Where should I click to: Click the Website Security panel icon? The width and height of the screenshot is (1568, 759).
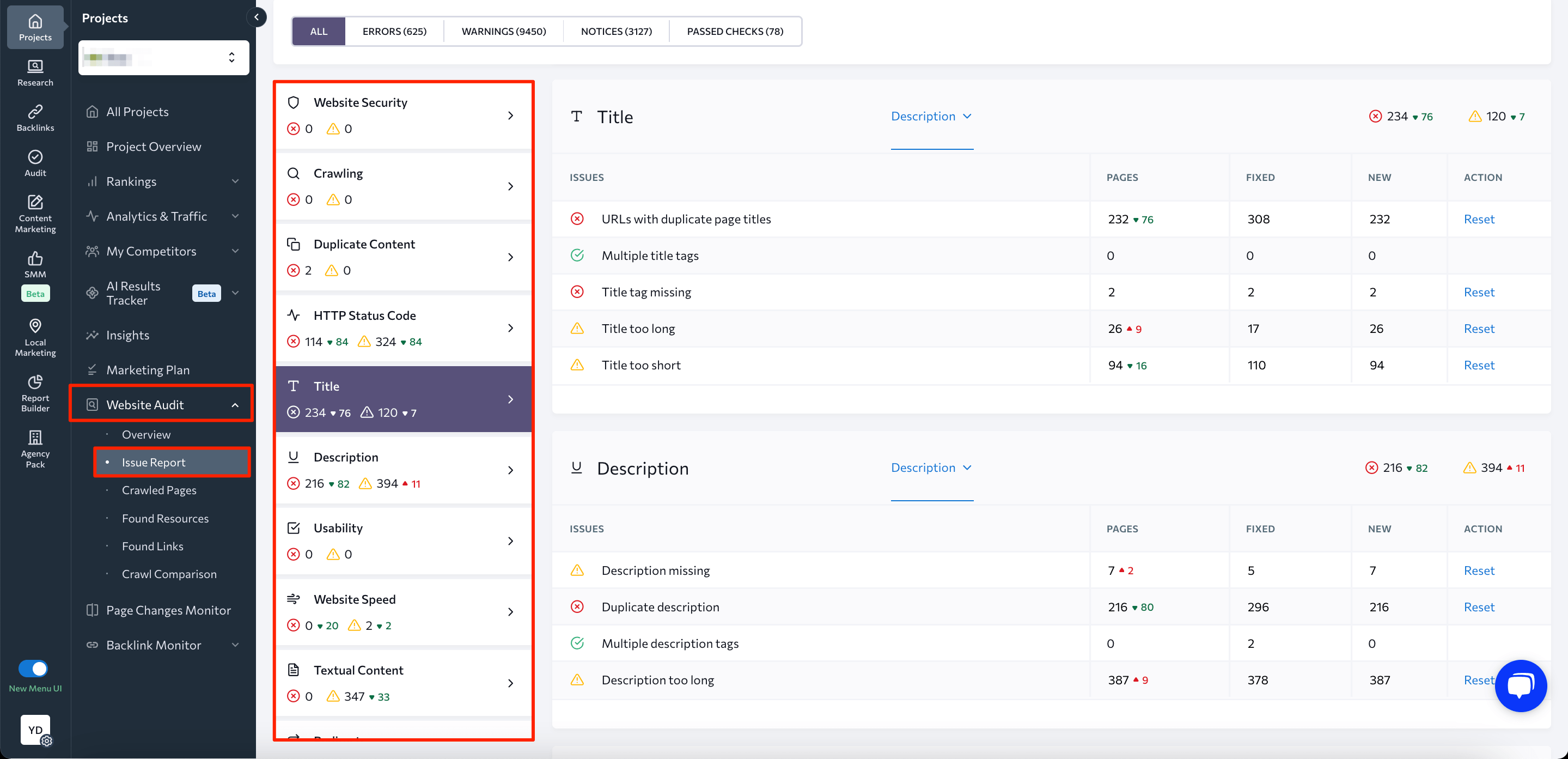click(294, 101)
